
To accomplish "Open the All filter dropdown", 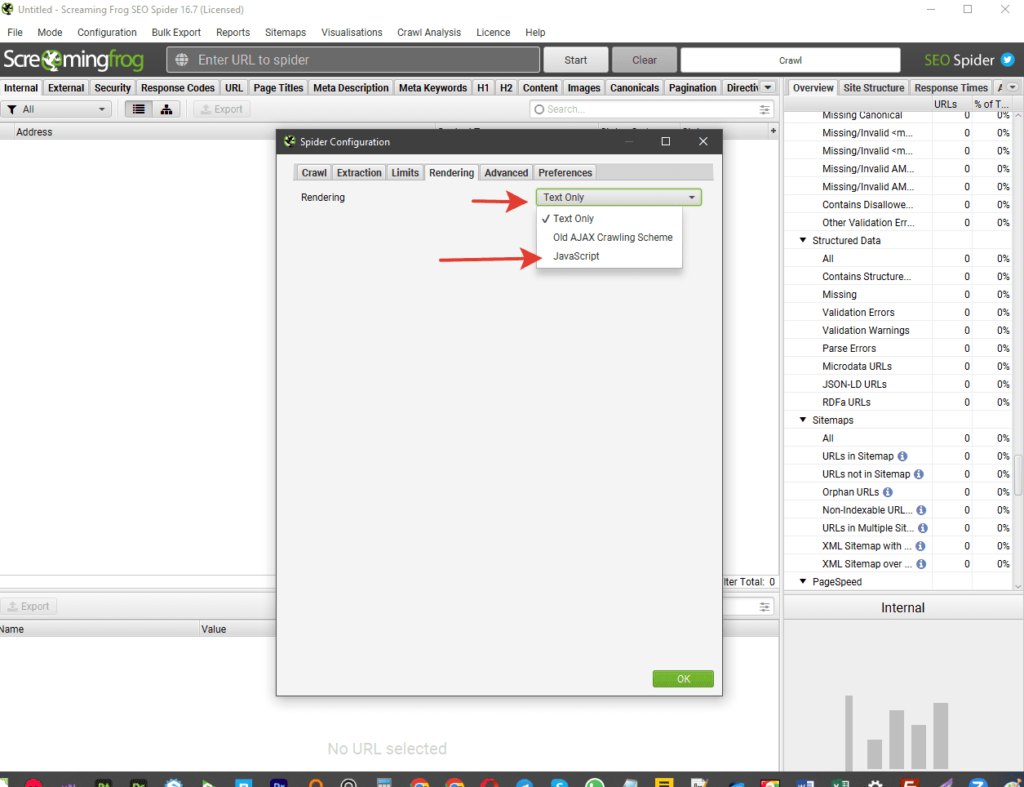I will click(x=56, y=109).
